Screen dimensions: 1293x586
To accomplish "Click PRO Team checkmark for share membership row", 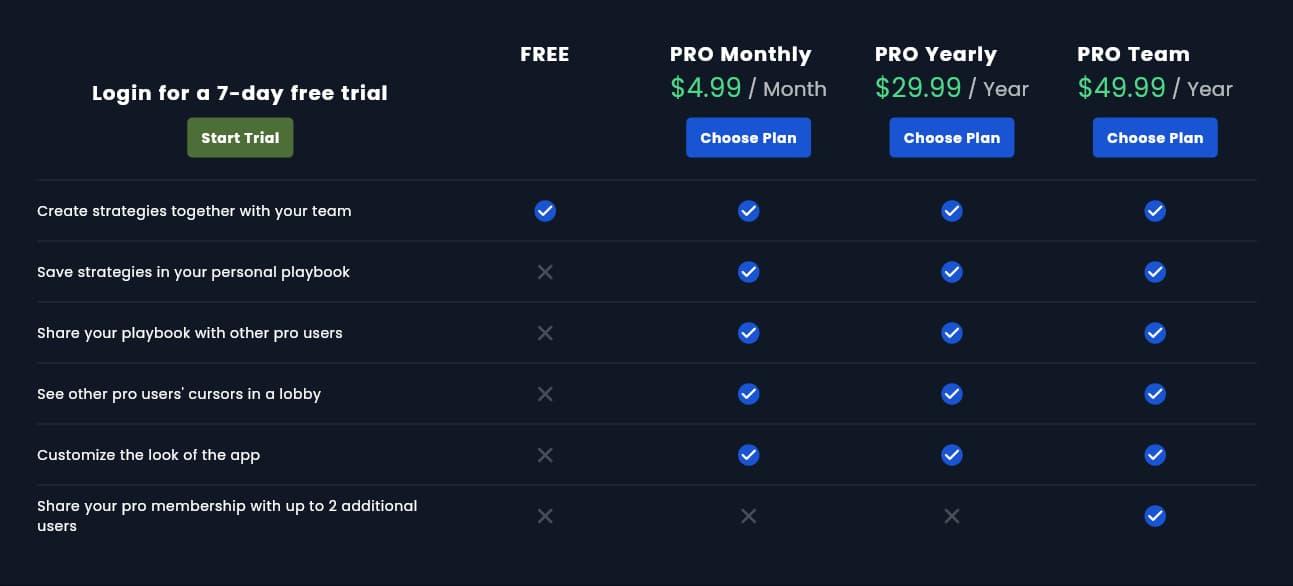I will (x=1155, y=516).
